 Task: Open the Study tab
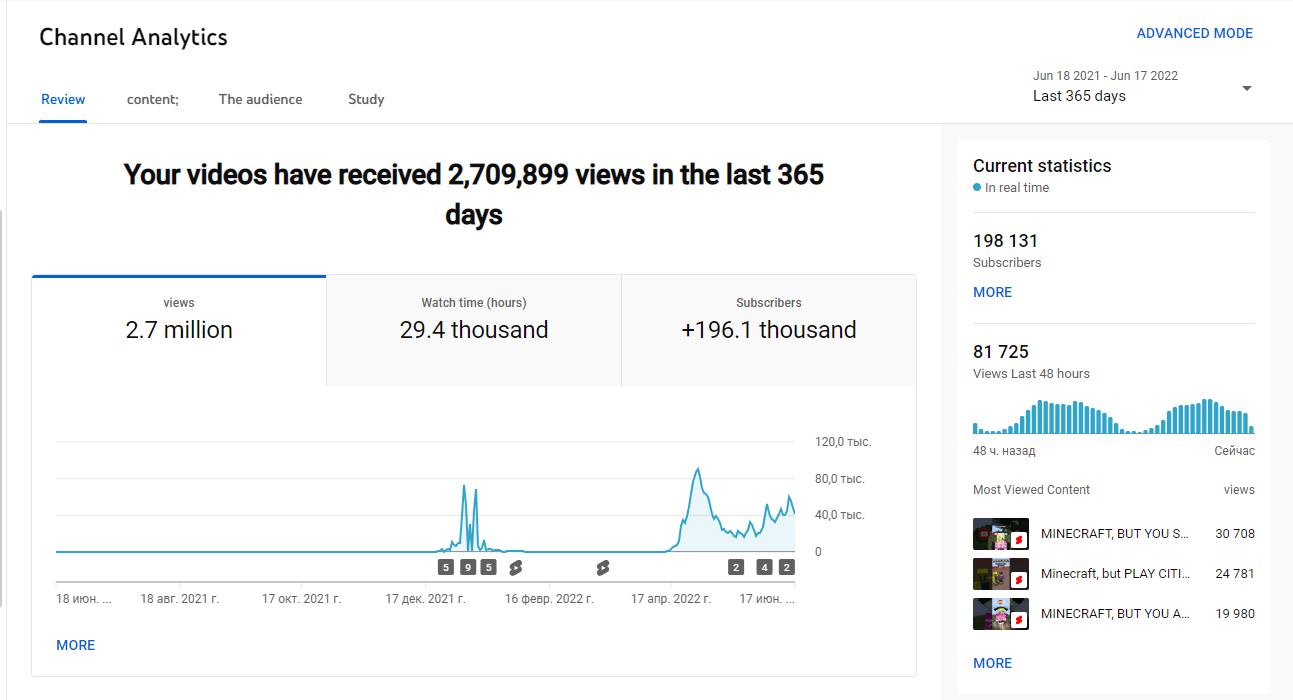366,100
